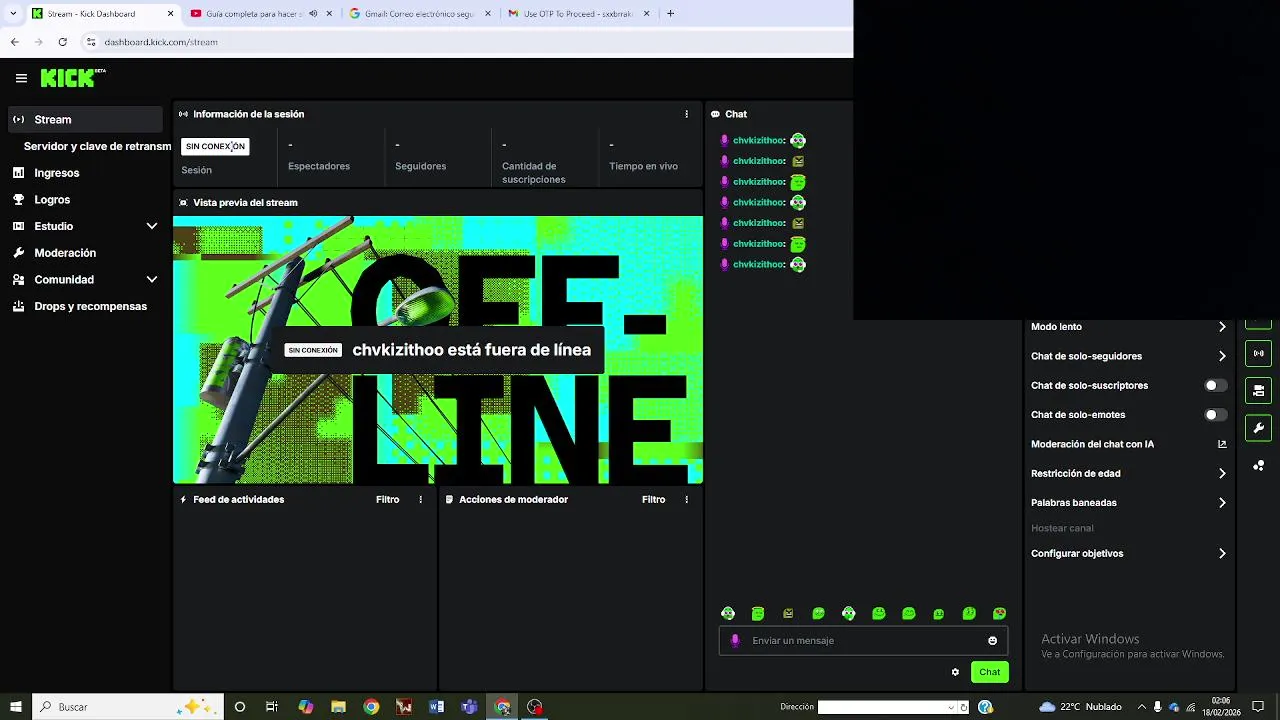
Task: Open Task View on taskbar
Action: [x=271, y=707]
